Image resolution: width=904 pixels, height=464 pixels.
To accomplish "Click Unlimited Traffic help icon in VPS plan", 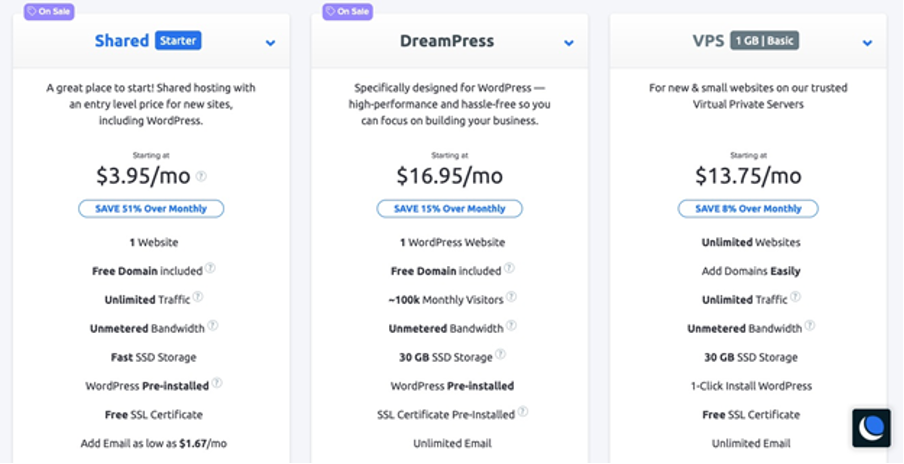I will click(796, 297).
